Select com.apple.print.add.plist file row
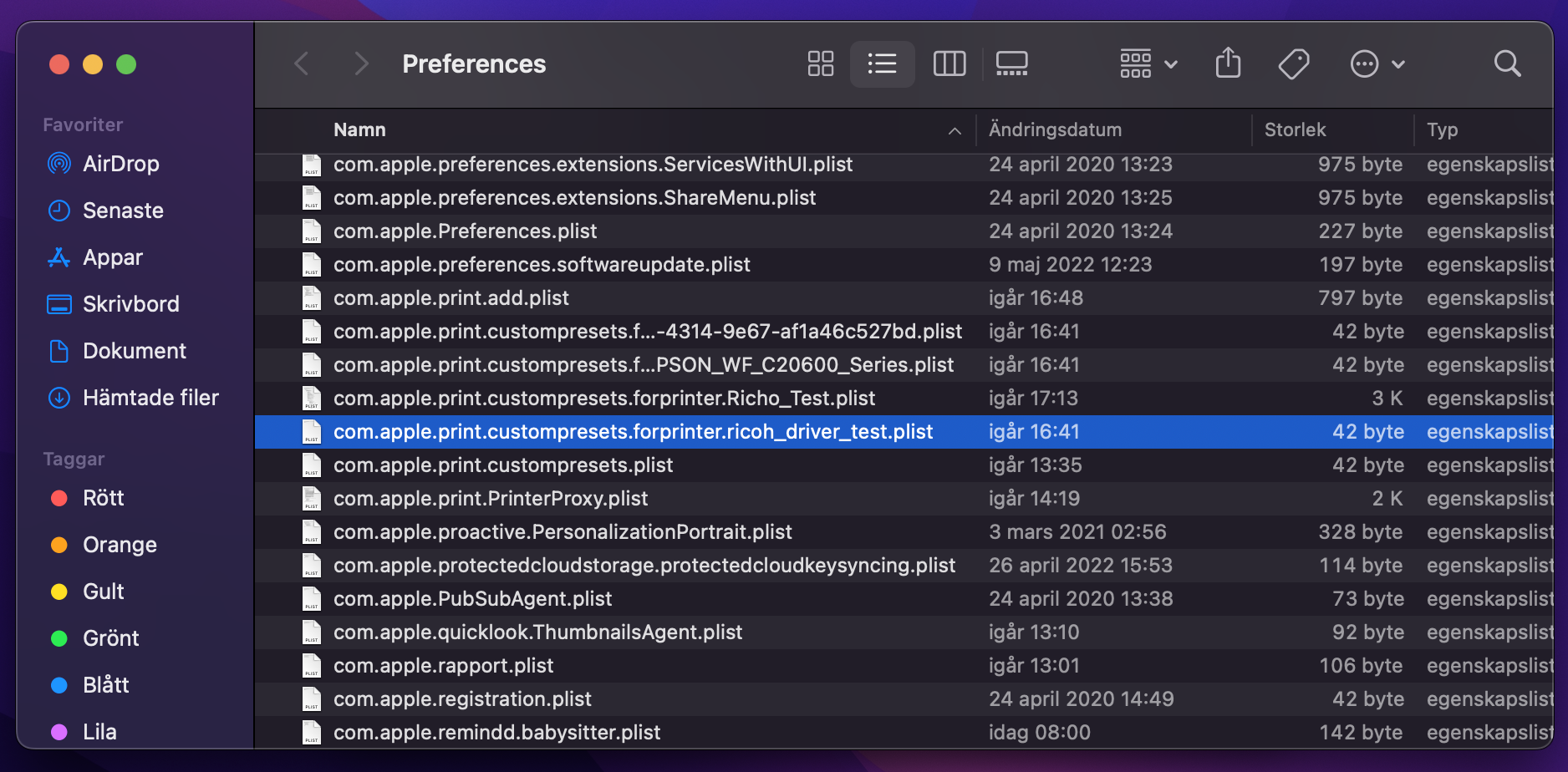1568x772 pixels. [451, 298]
